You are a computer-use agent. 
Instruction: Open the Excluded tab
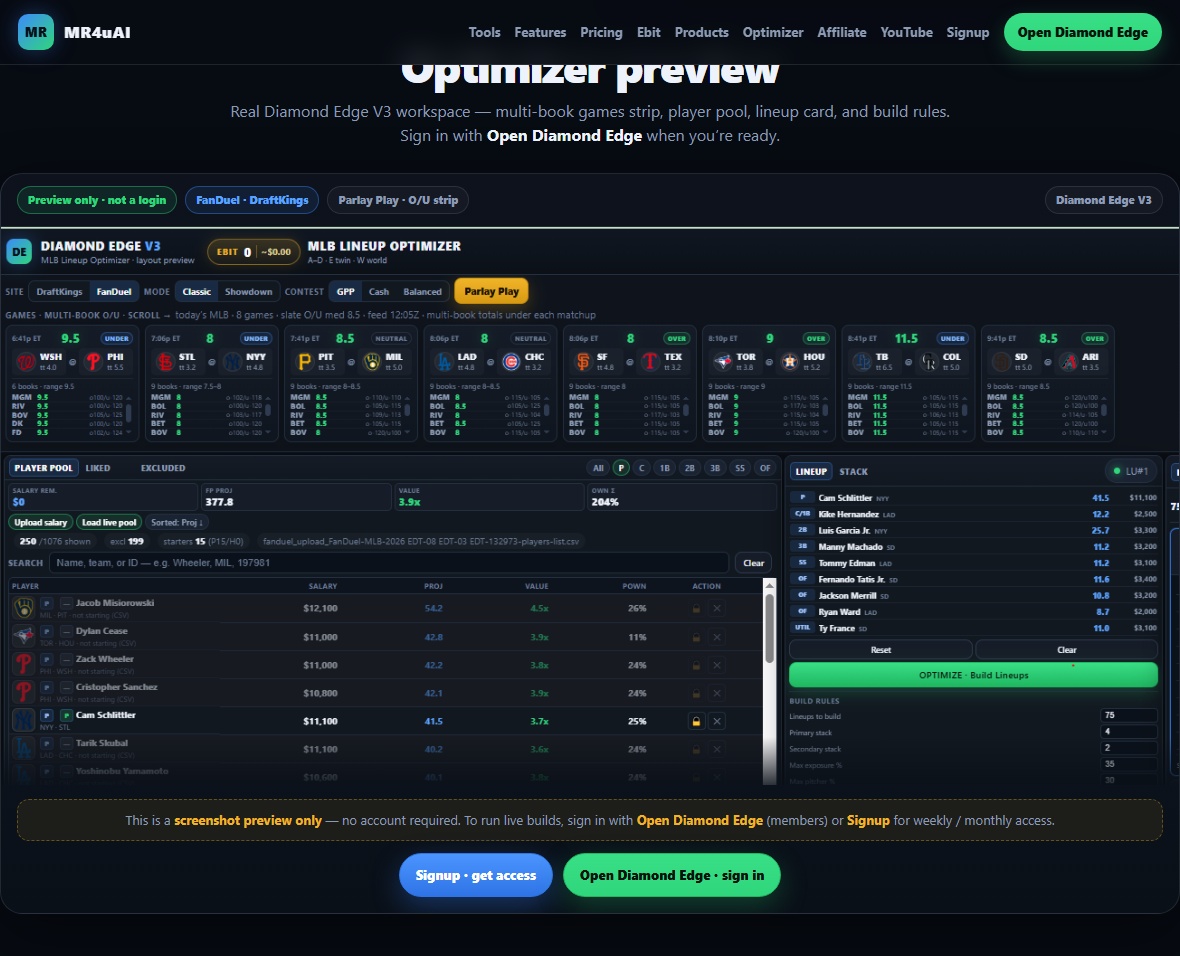point(163,468)
